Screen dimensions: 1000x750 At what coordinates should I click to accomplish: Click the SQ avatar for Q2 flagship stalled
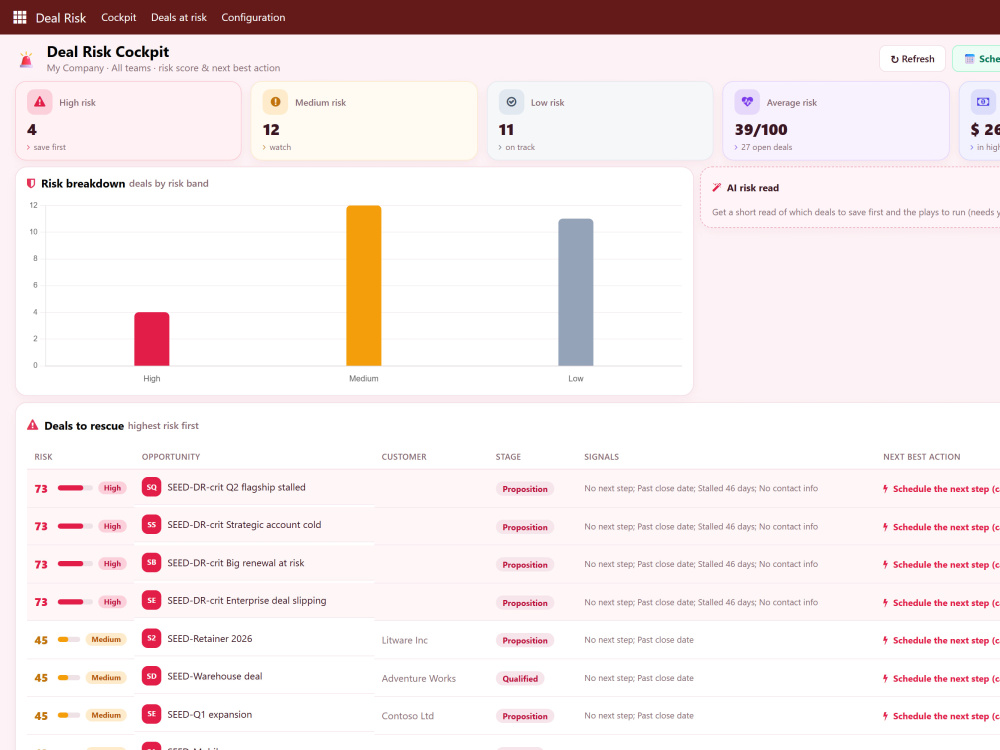[151, 487]
